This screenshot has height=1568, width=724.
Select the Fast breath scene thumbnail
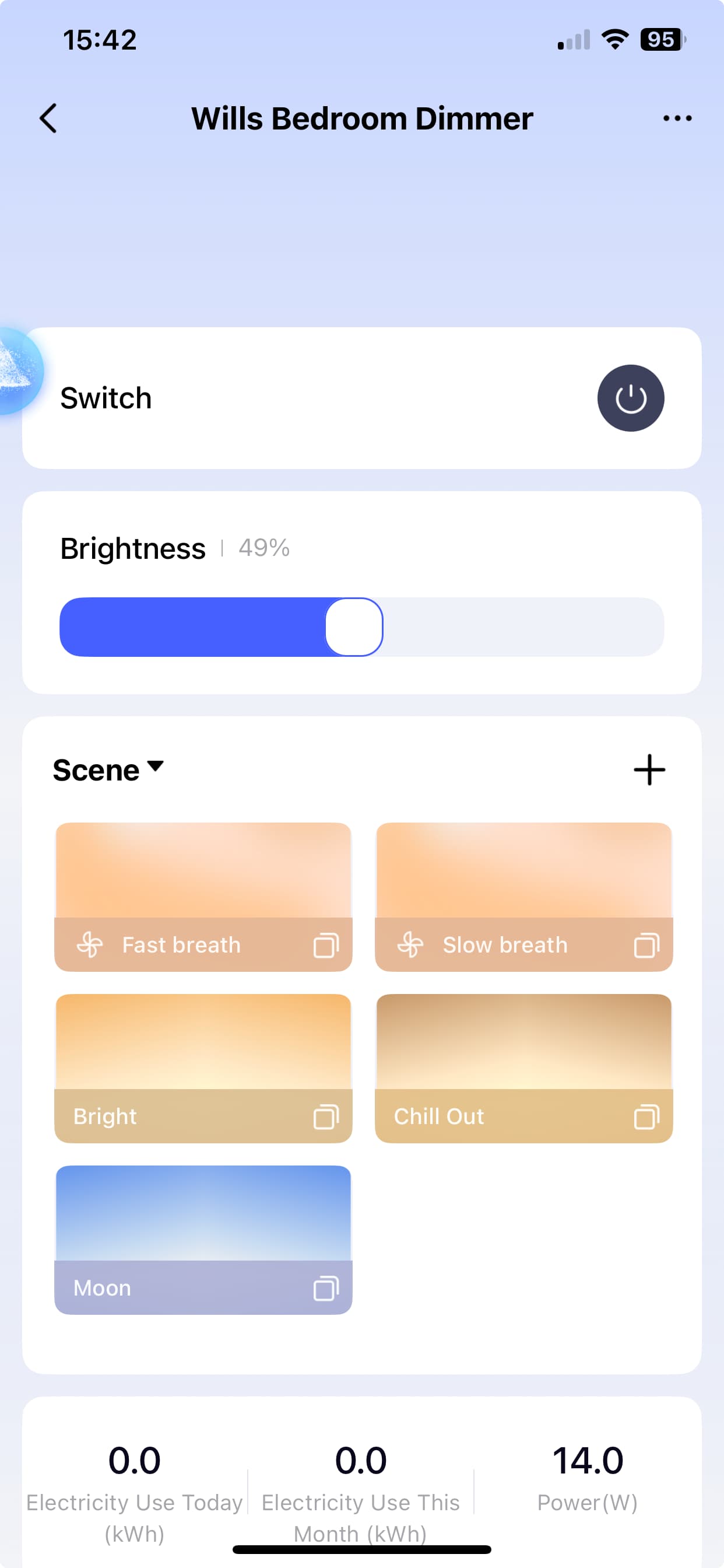203,870
